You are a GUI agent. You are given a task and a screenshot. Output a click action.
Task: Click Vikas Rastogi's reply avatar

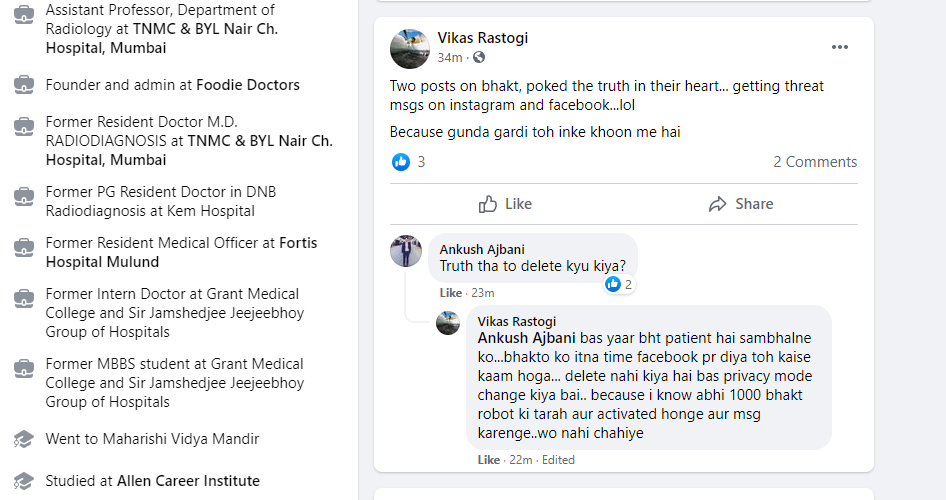pos(448,323)
